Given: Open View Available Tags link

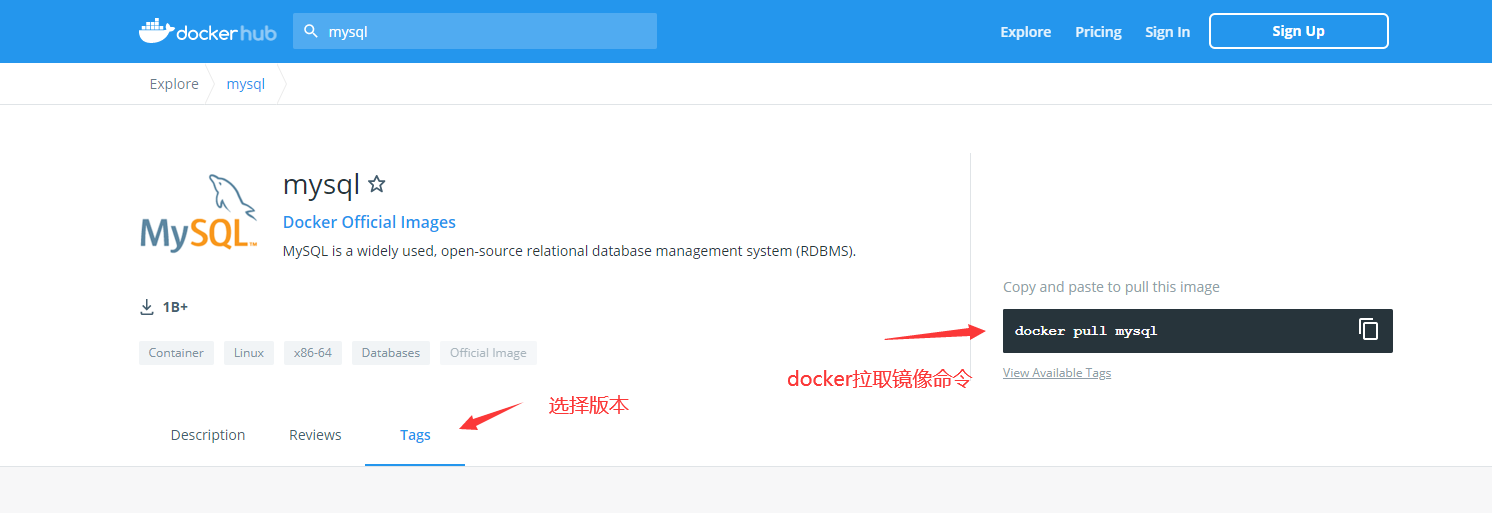Looking at the screenshot, I should coord(1057,373).
